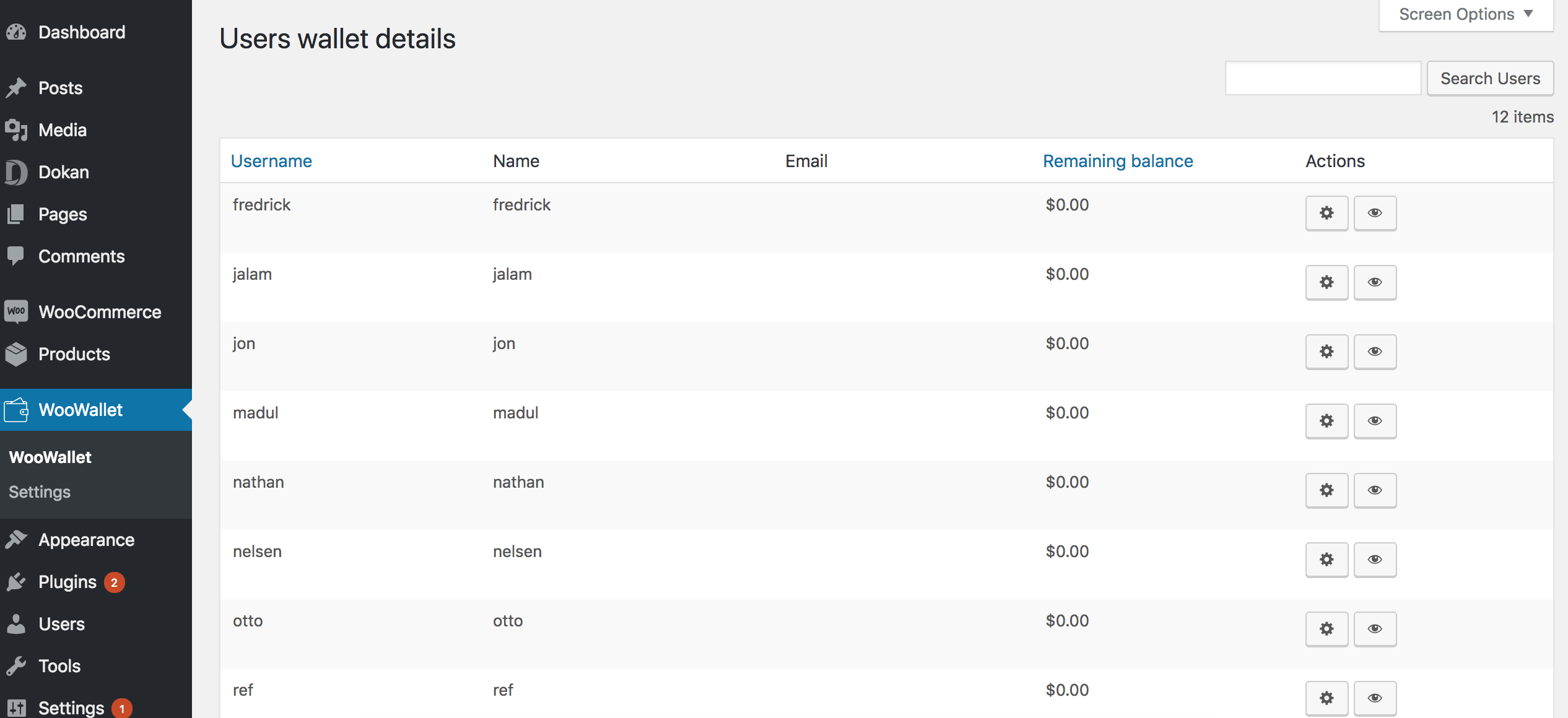Click the jalam name cell

[x=512, y=274]
